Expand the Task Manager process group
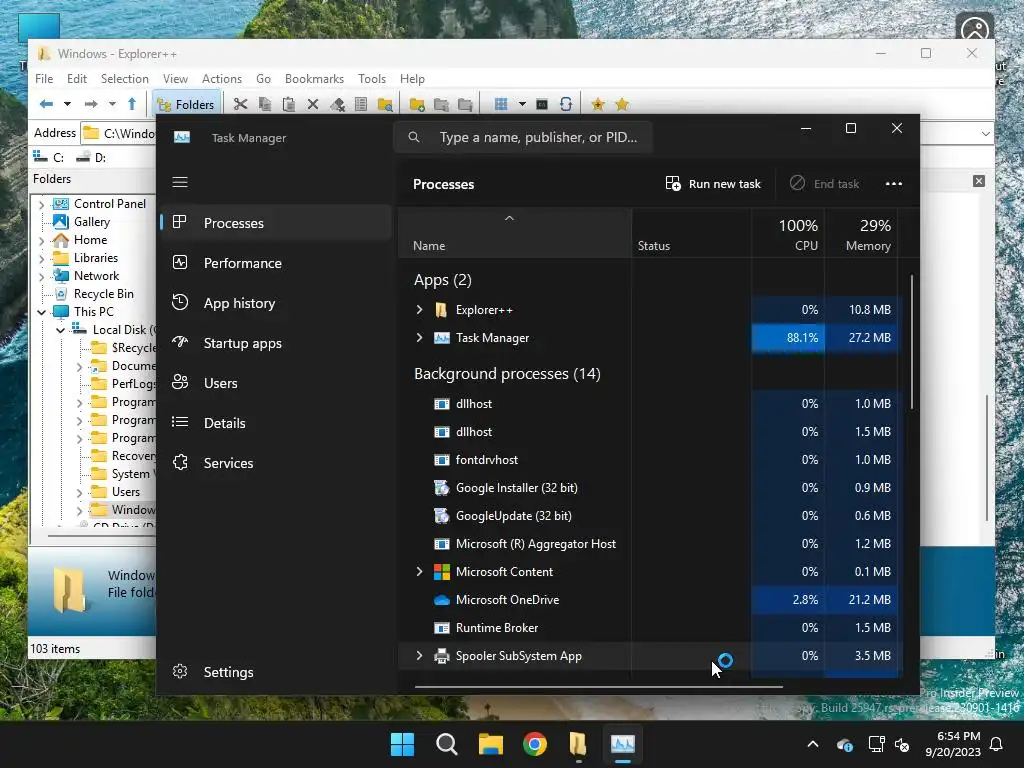The width and height of the screenshot is (1024, 768). click(419, 338)
